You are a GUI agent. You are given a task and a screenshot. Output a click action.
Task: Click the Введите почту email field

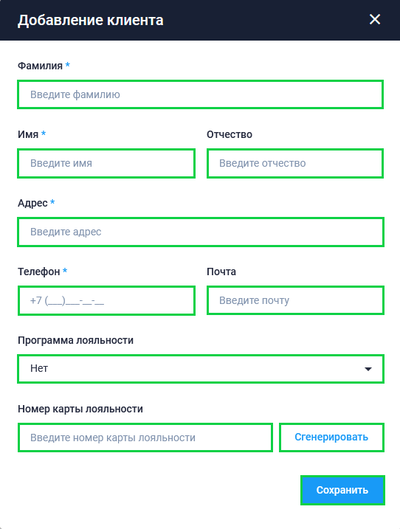pos(295,300)
